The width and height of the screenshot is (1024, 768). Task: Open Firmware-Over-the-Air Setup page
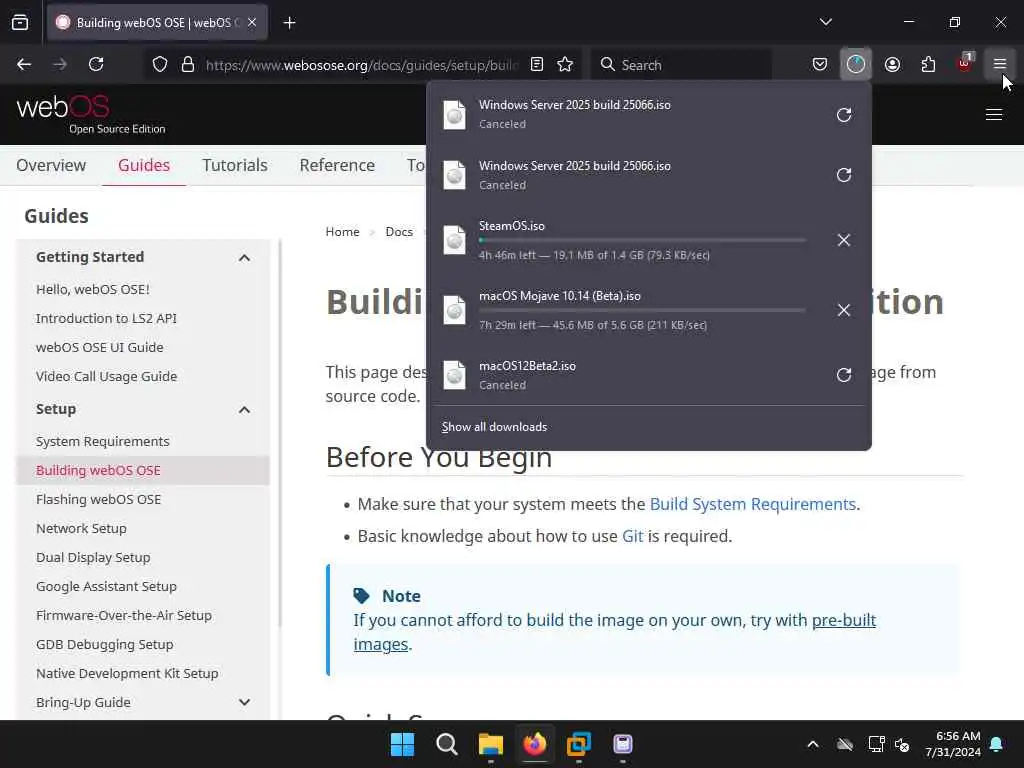(x=123, y=615)
